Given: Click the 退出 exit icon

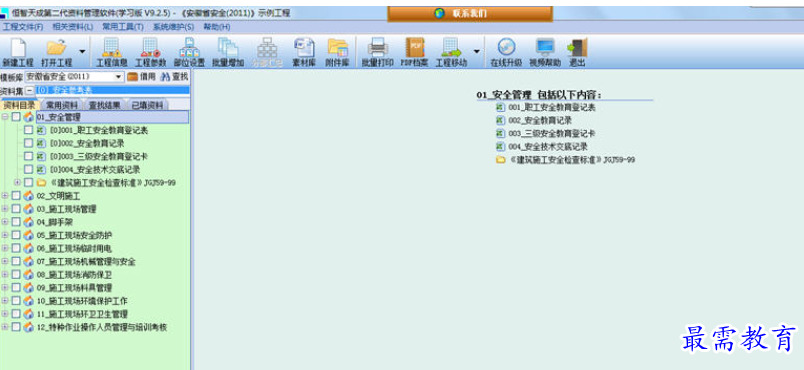Looking at the screenshot, I should [577, 48].
